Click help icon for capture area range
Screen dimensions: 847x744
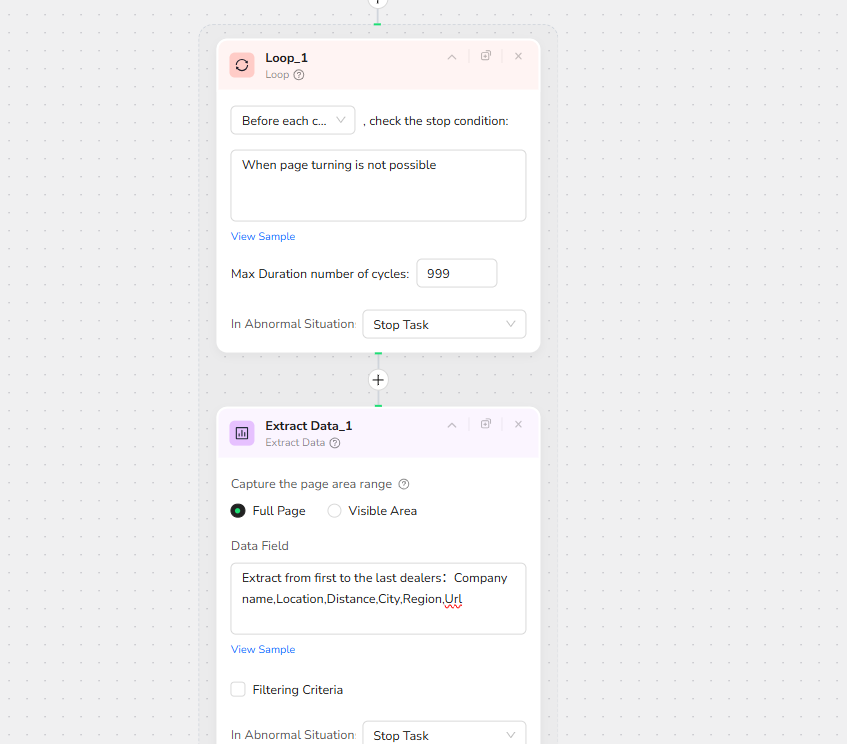(x=404, y=484)
